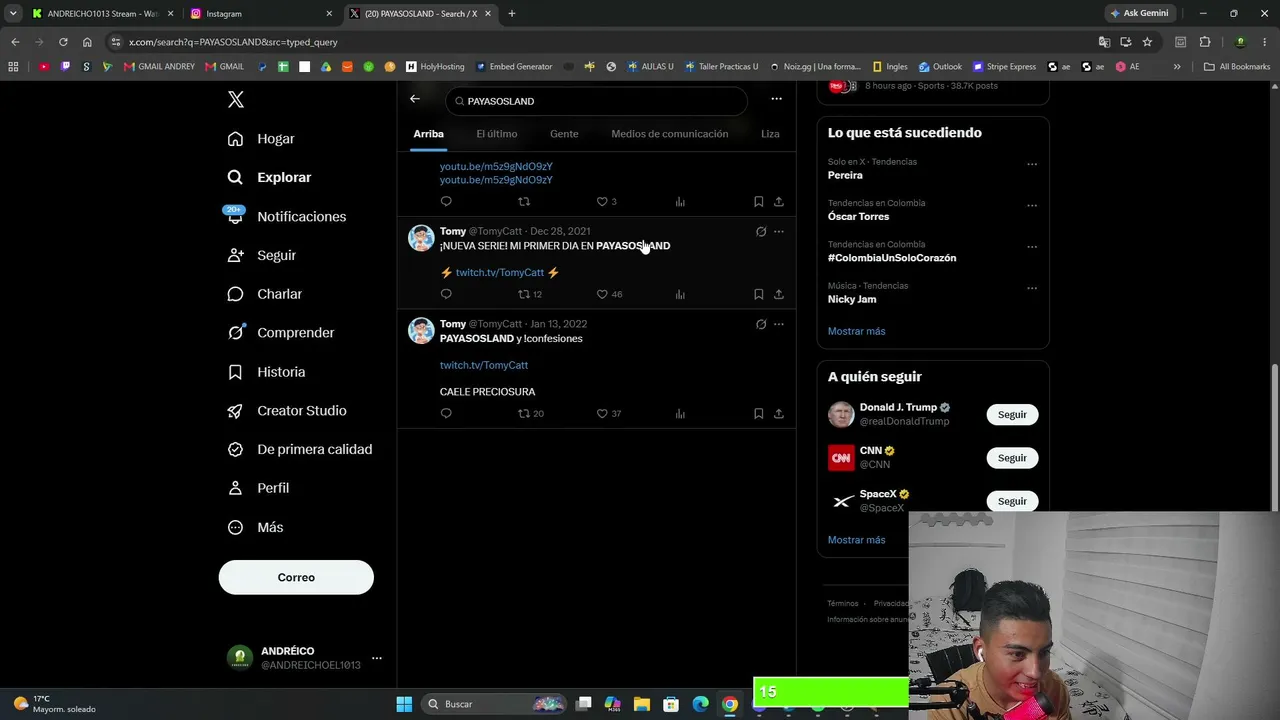Switch to the Gente tab
Screen dimensions: 1280x720
click(x=564, y=134)
